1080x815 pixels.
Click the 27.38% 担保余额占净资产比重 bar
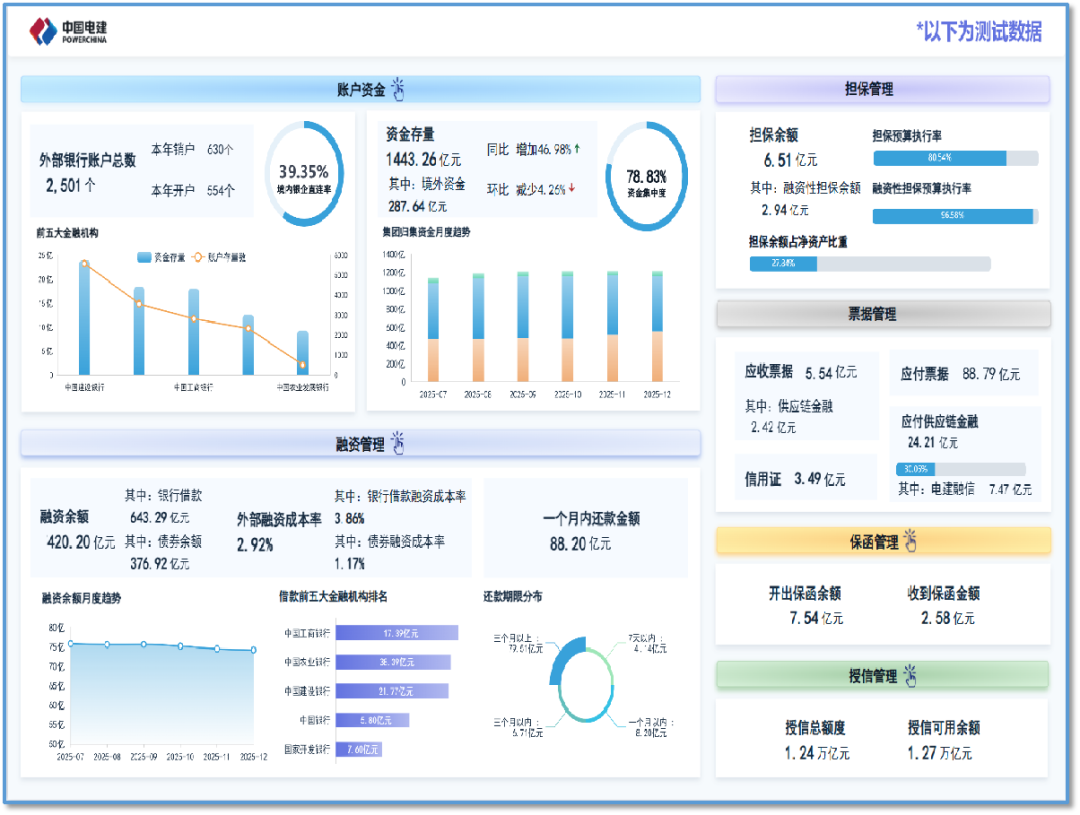coord(870,263)
